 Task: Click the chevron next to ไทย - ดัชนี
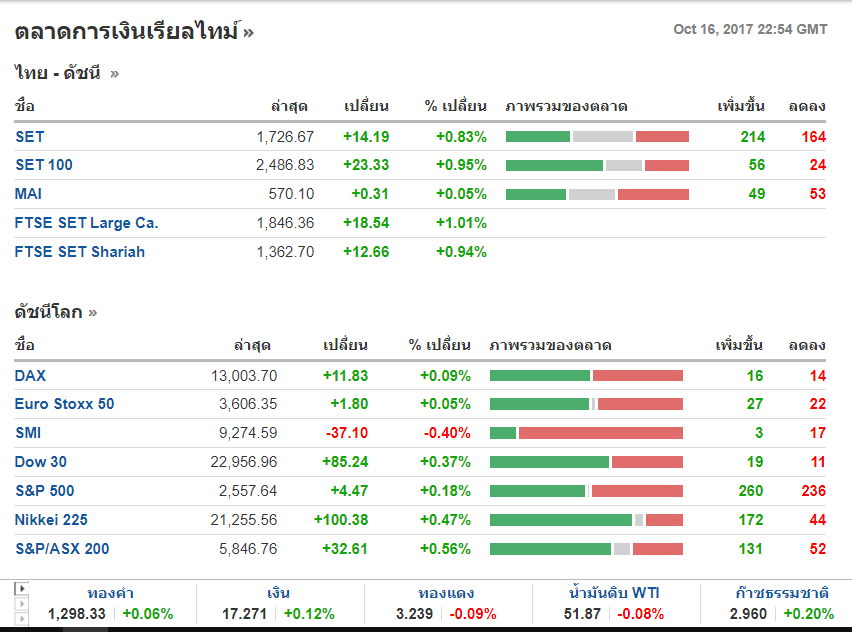tap(114, 73)
